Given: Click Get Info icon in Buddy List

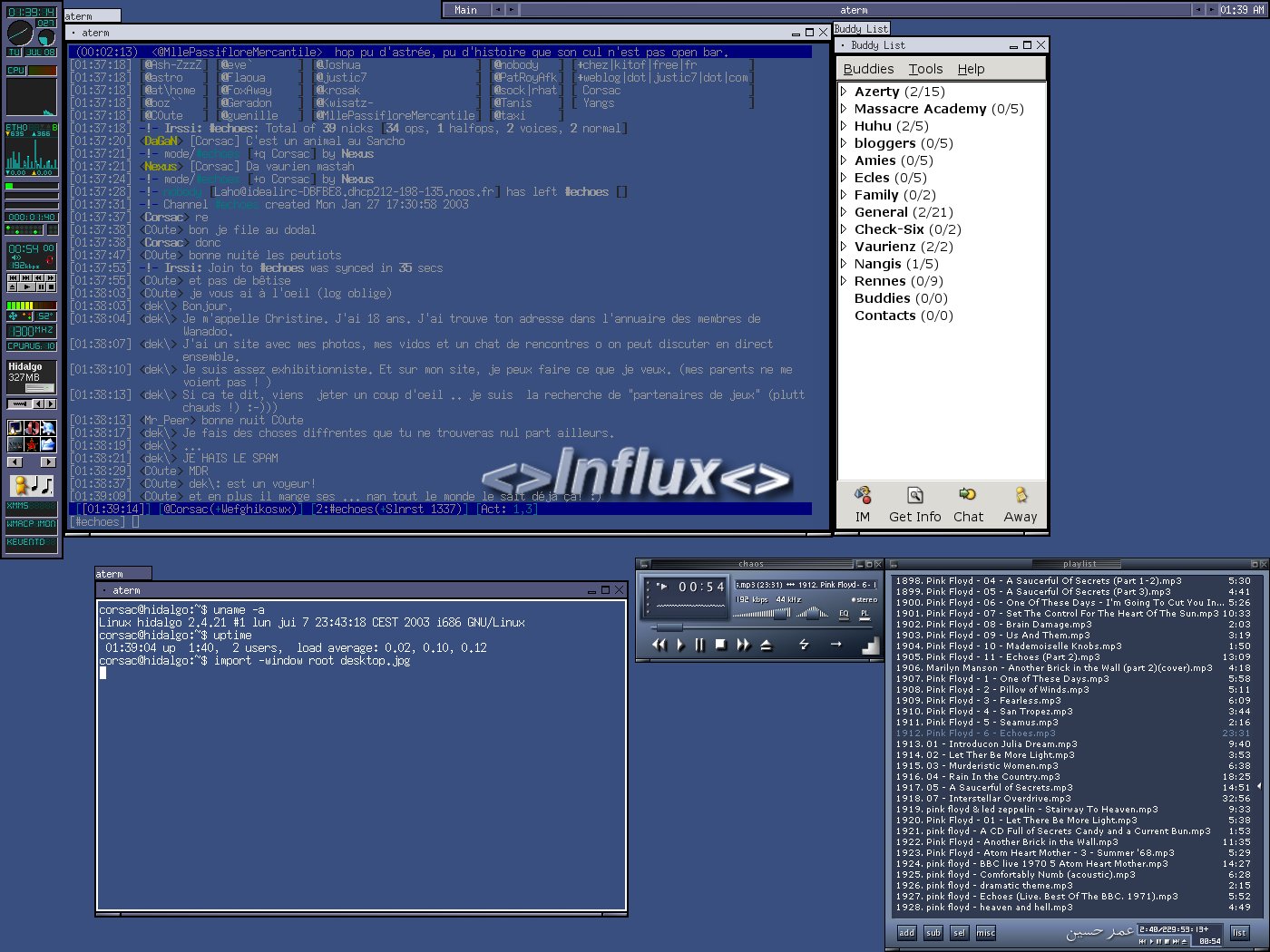Looking at the screenshot, I should pos(914,504).
